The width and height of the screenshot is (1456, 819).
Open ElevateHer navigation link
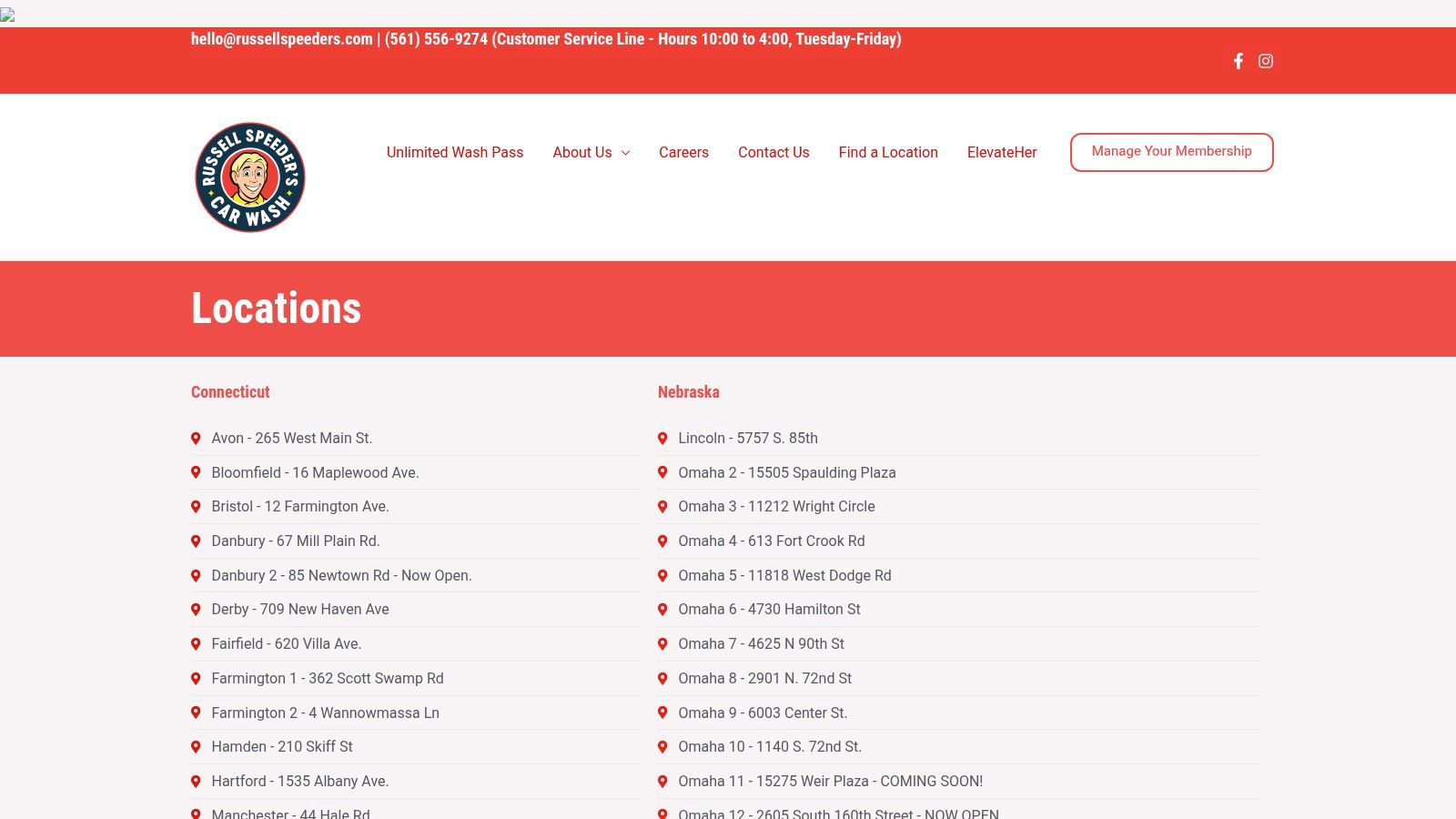click(x=1002, y=152)
